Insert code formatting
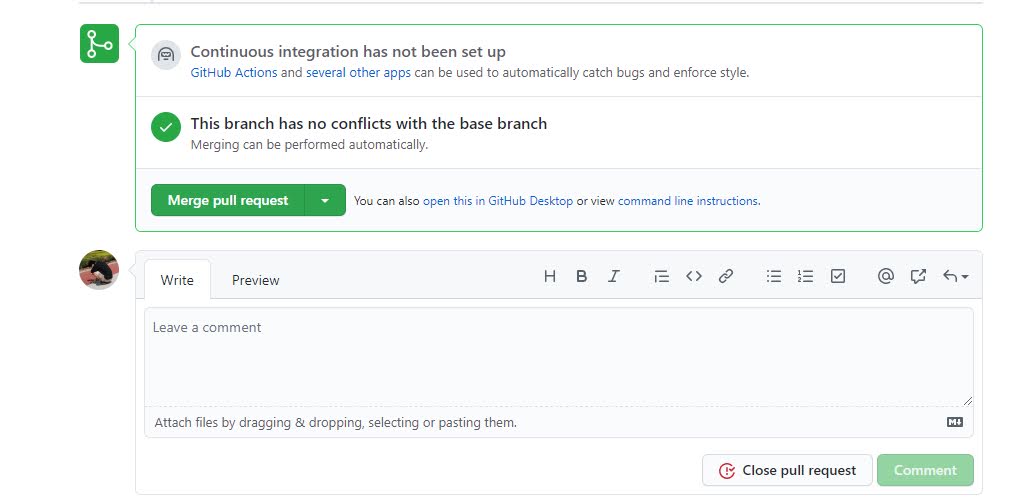 click(694, 277)
